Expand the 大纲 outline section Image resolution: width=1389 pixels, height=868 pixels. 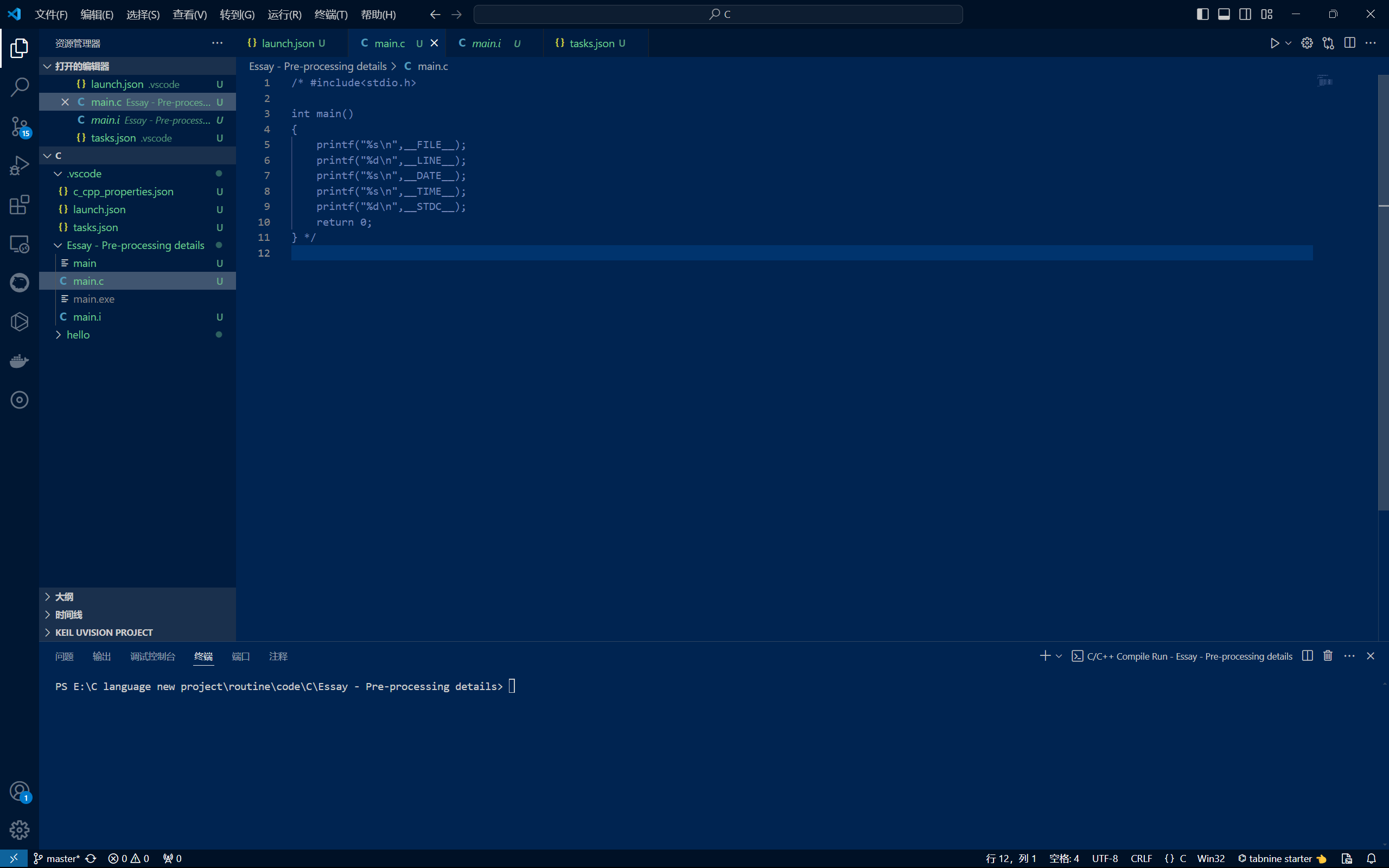[137, 596]
